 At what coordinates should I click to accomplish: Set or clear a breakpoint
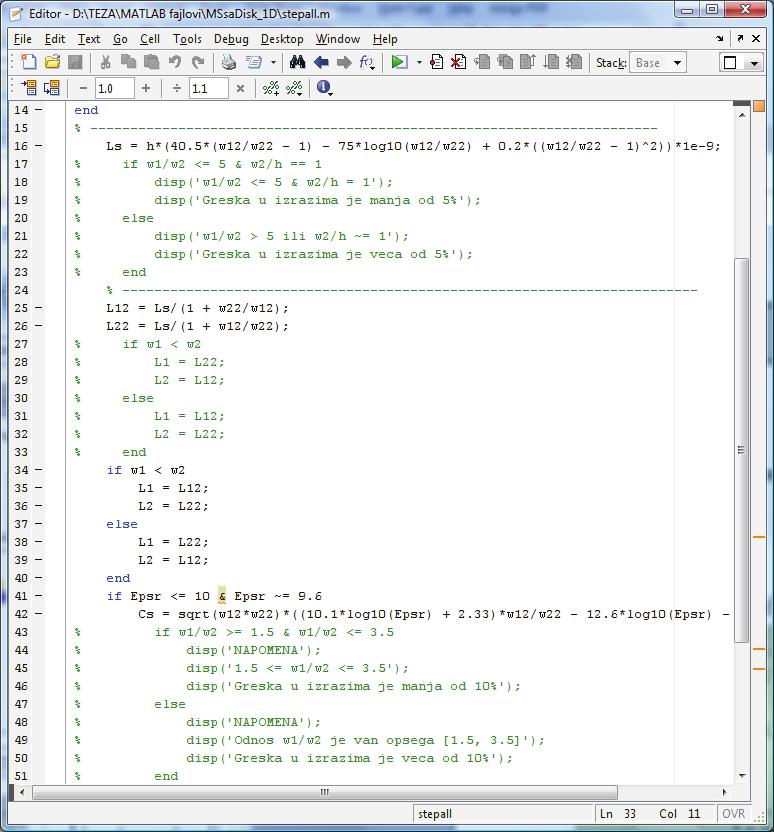(436, 62)
